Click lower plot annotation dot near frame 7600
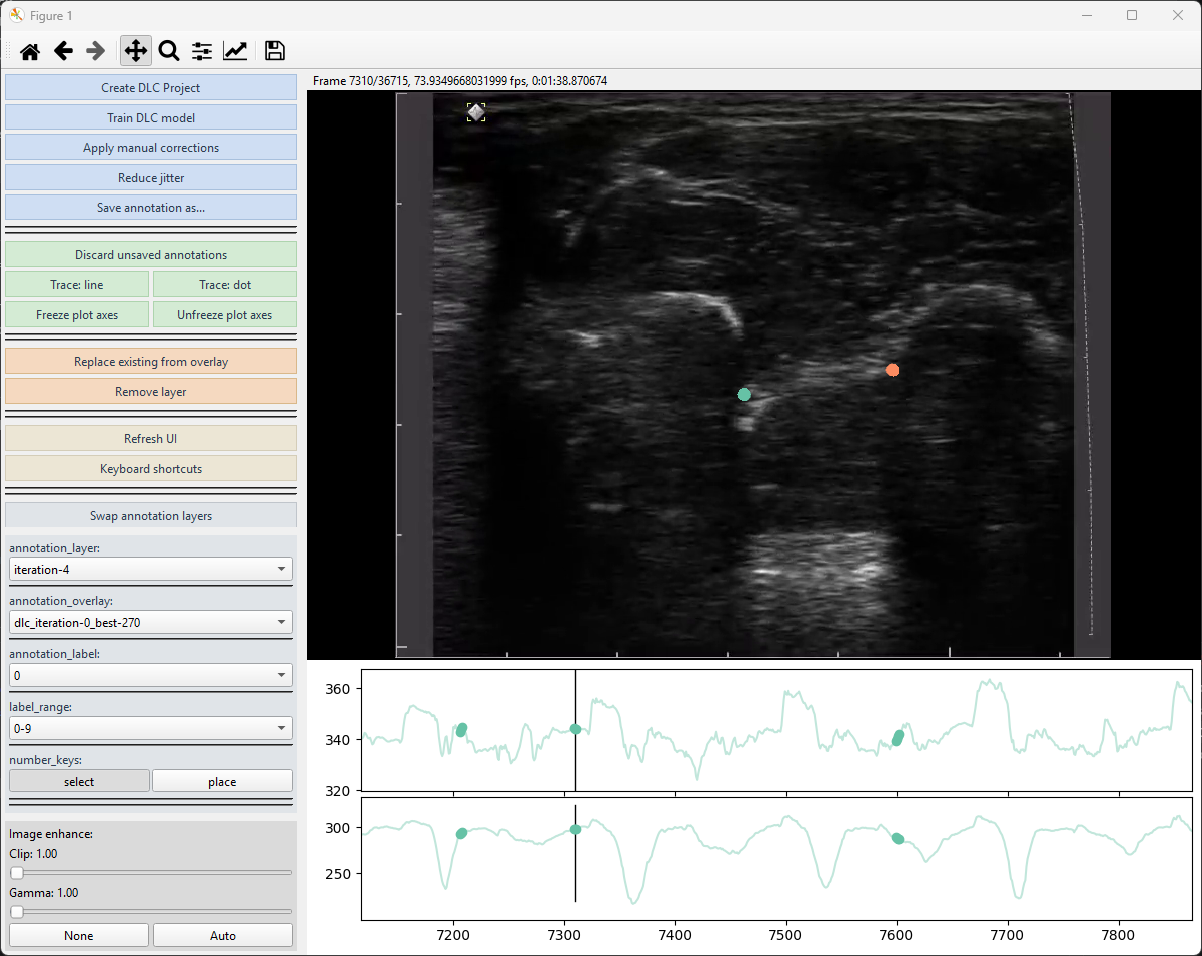The width and height of the screenshot is (1202, 956). (x=897, y=838)
